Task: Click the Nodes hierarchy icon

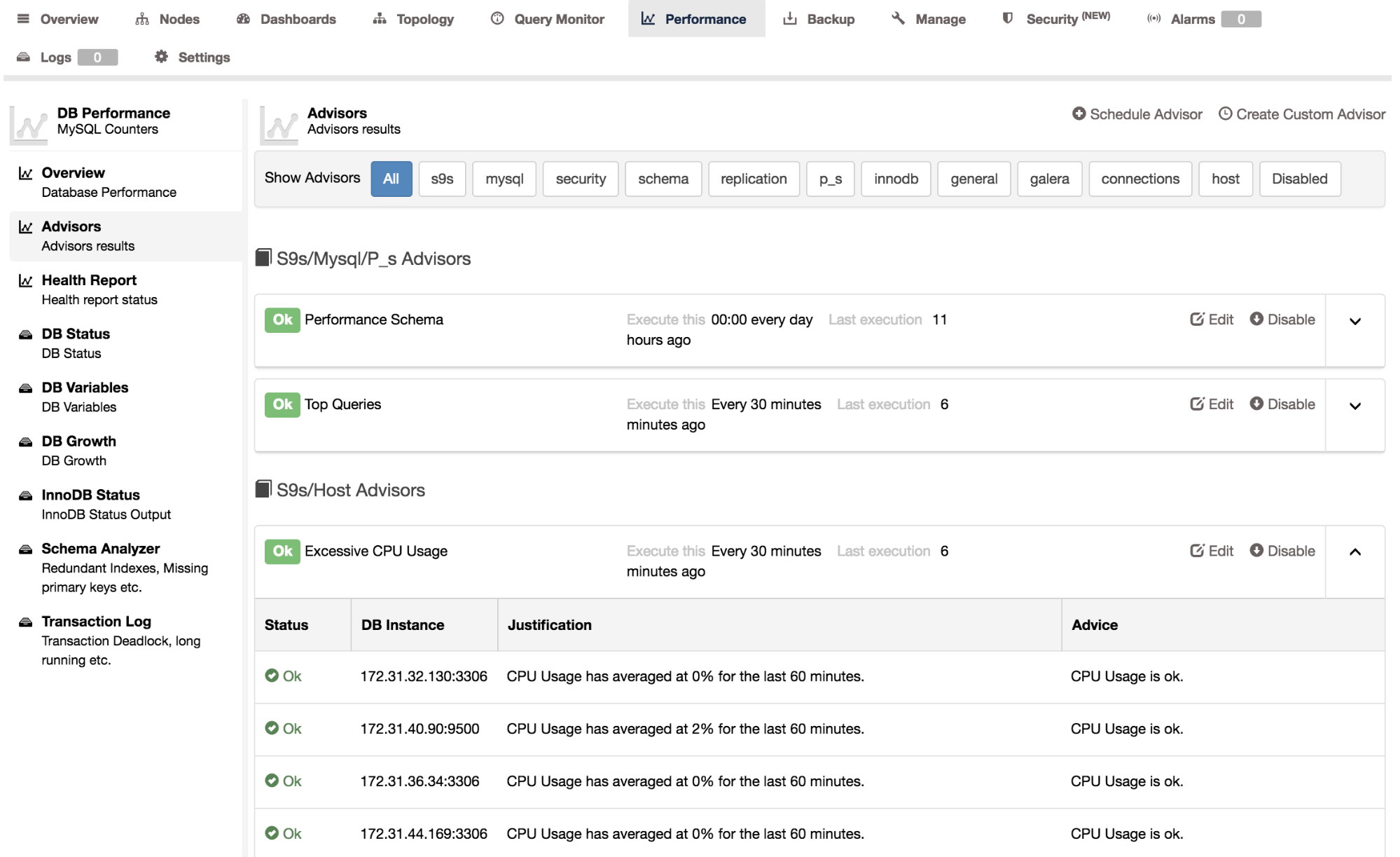Action: point(142,19)
